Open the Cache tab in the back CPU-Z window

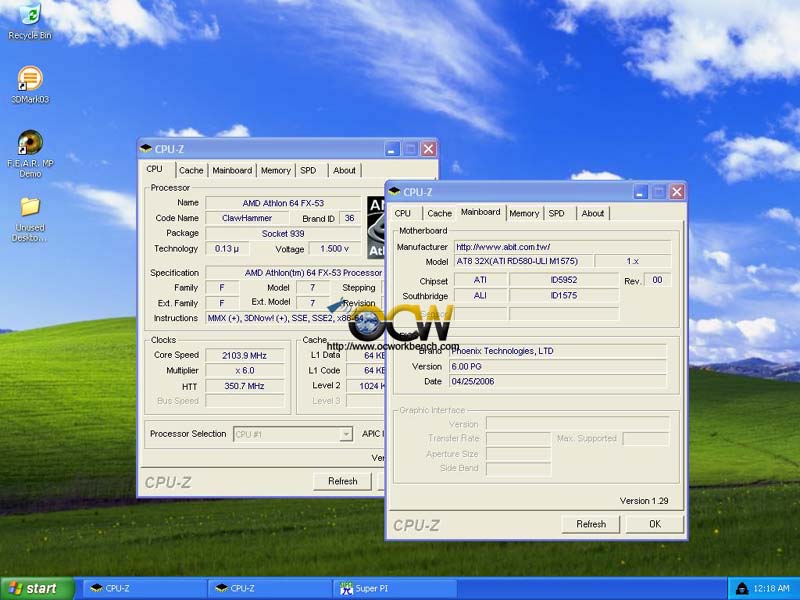pos(191,170)
